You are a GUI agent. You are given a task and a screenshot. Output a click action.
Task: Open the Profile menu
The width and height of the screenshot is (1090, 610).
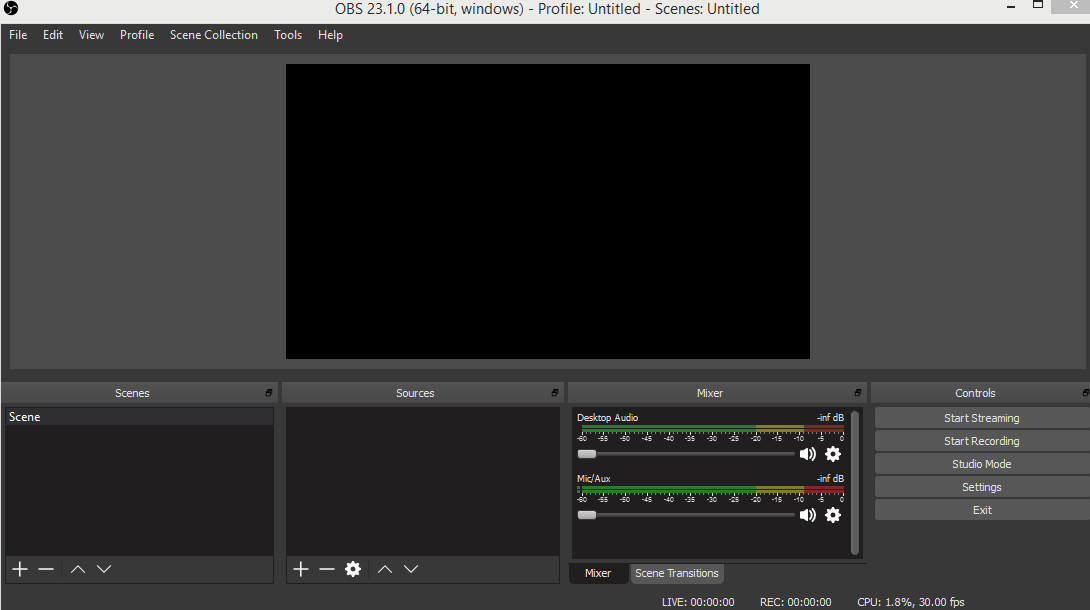(x=137, y=35)
